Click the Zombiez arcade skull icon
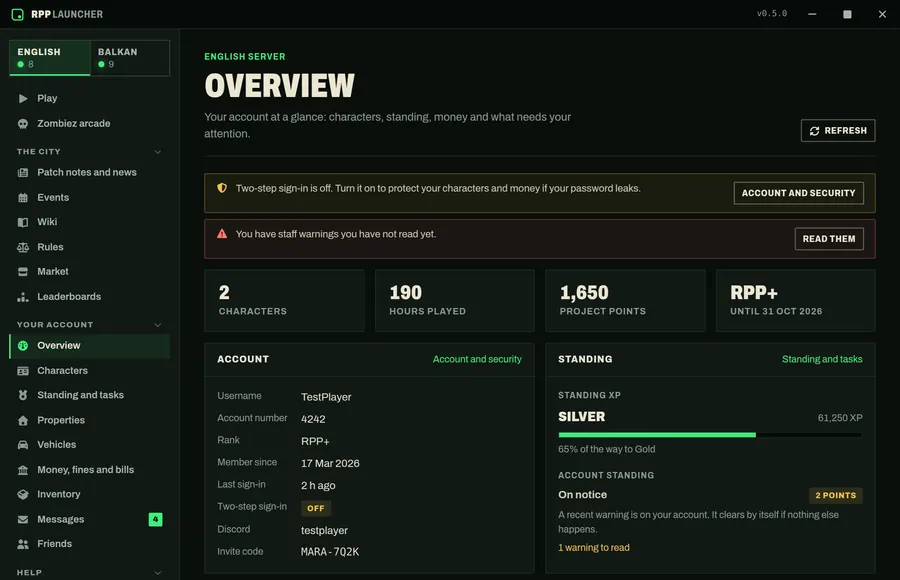This screenshot has height=580, width=900. coord(23,123)
